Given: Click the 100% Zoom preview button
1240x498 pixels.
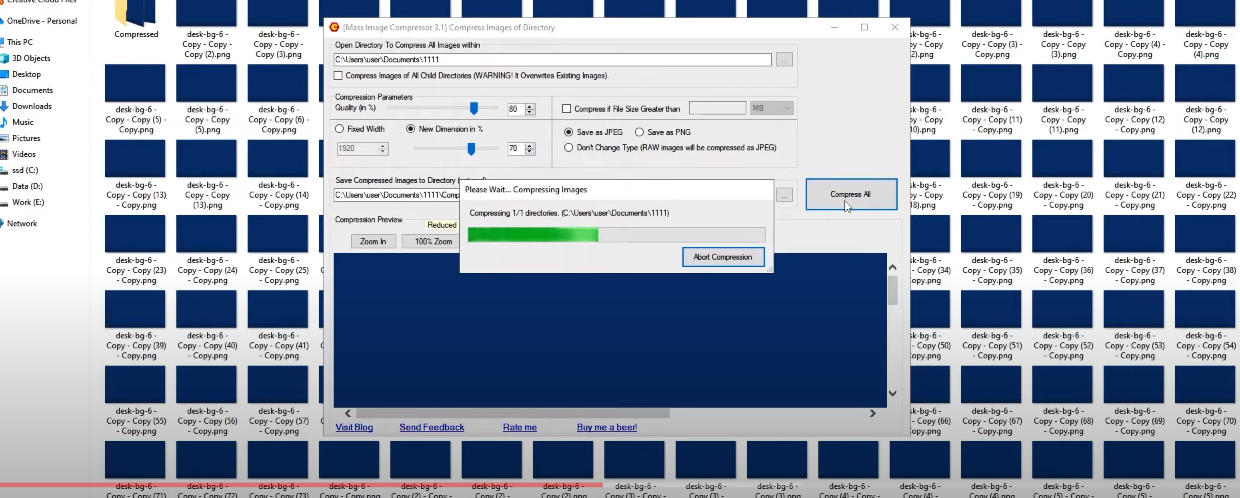Looking at the screenshot, I should click(x=429, y=241).
